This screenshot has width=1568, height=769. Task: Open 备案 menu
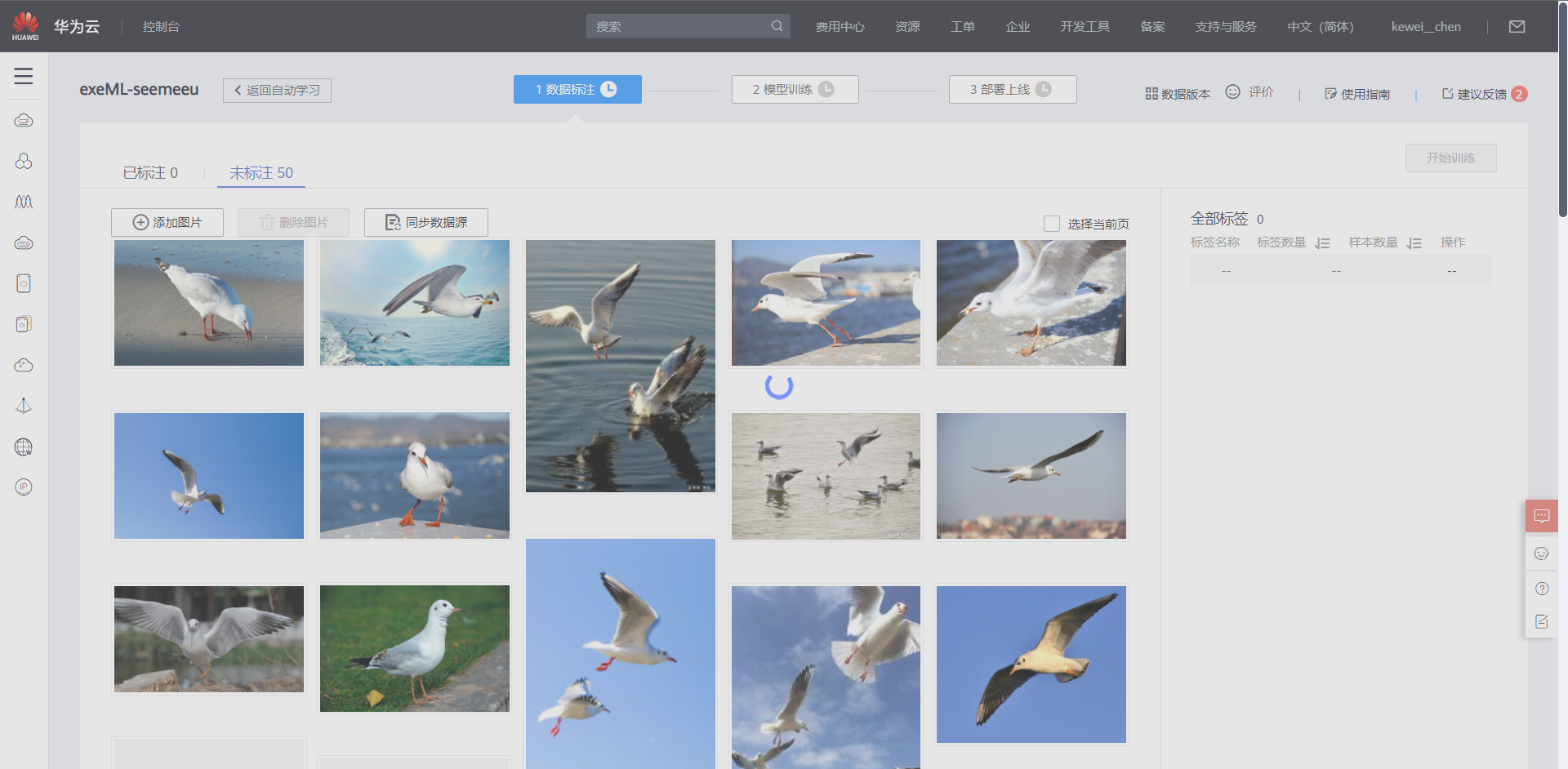click(1152, 27)
